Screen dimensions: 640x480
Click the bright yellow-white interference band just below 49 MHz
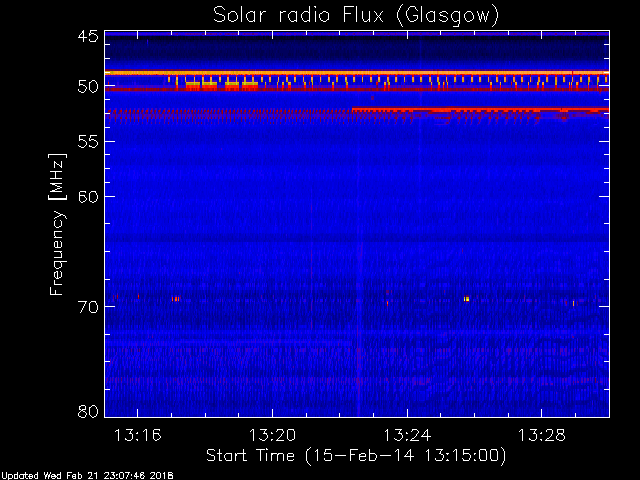pyautogui.click(x=357, y=73)
